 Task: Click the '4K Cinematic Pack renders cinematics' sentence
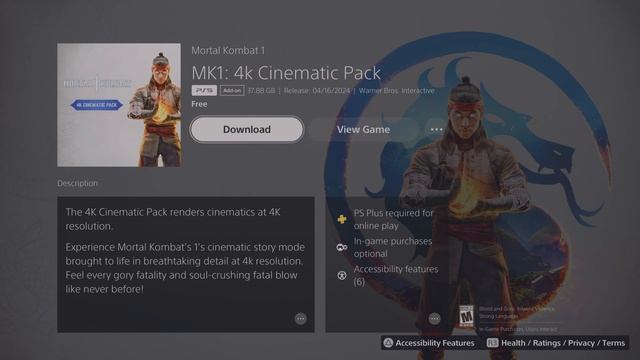[x=173, y=219]
